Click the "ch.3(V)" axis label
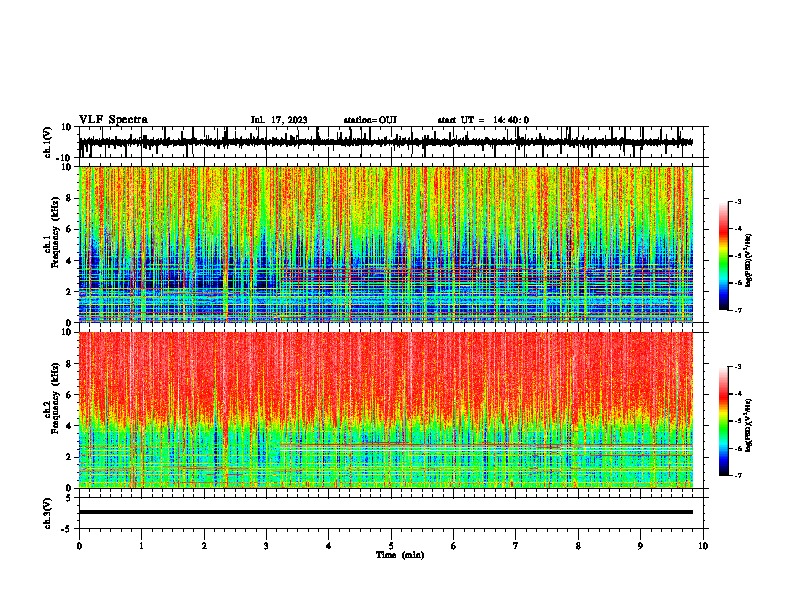This screenshot has width=792, height=612. 48,513
